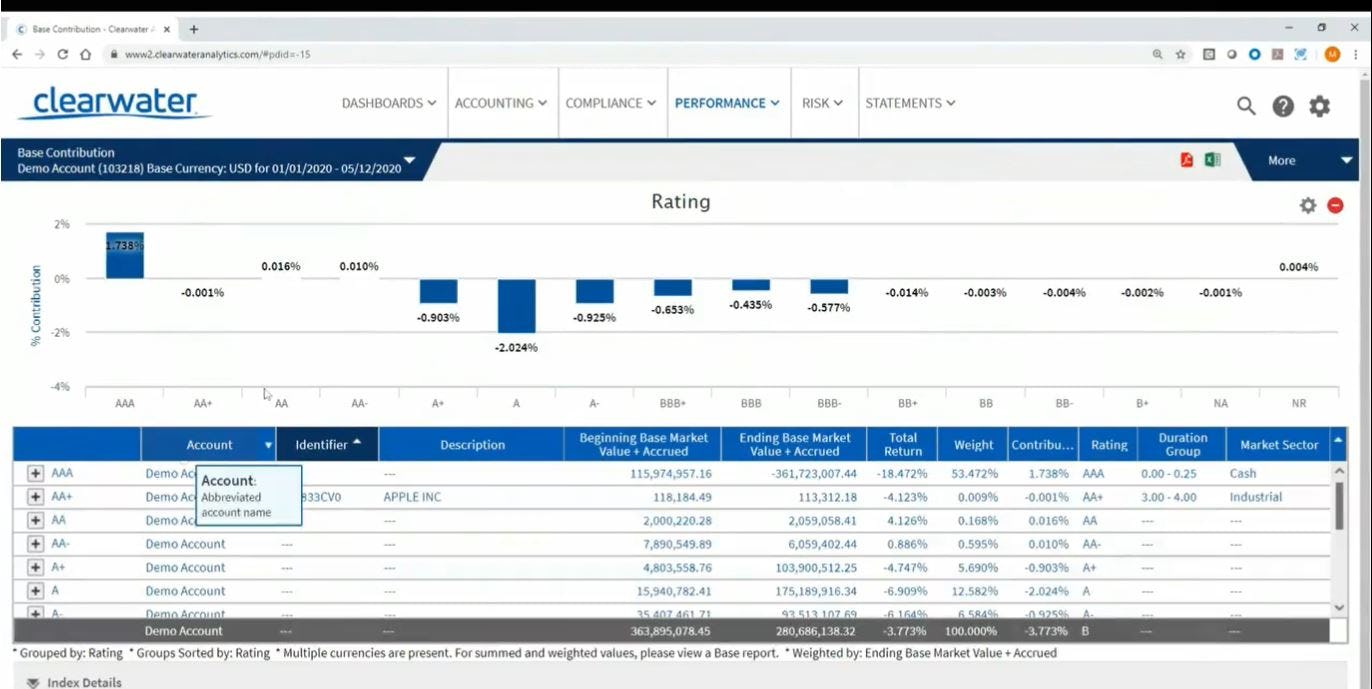Viewport: 1372px width, 689px height.
Task: Open the Clearwater help icon
Action: coord(1282,103)
